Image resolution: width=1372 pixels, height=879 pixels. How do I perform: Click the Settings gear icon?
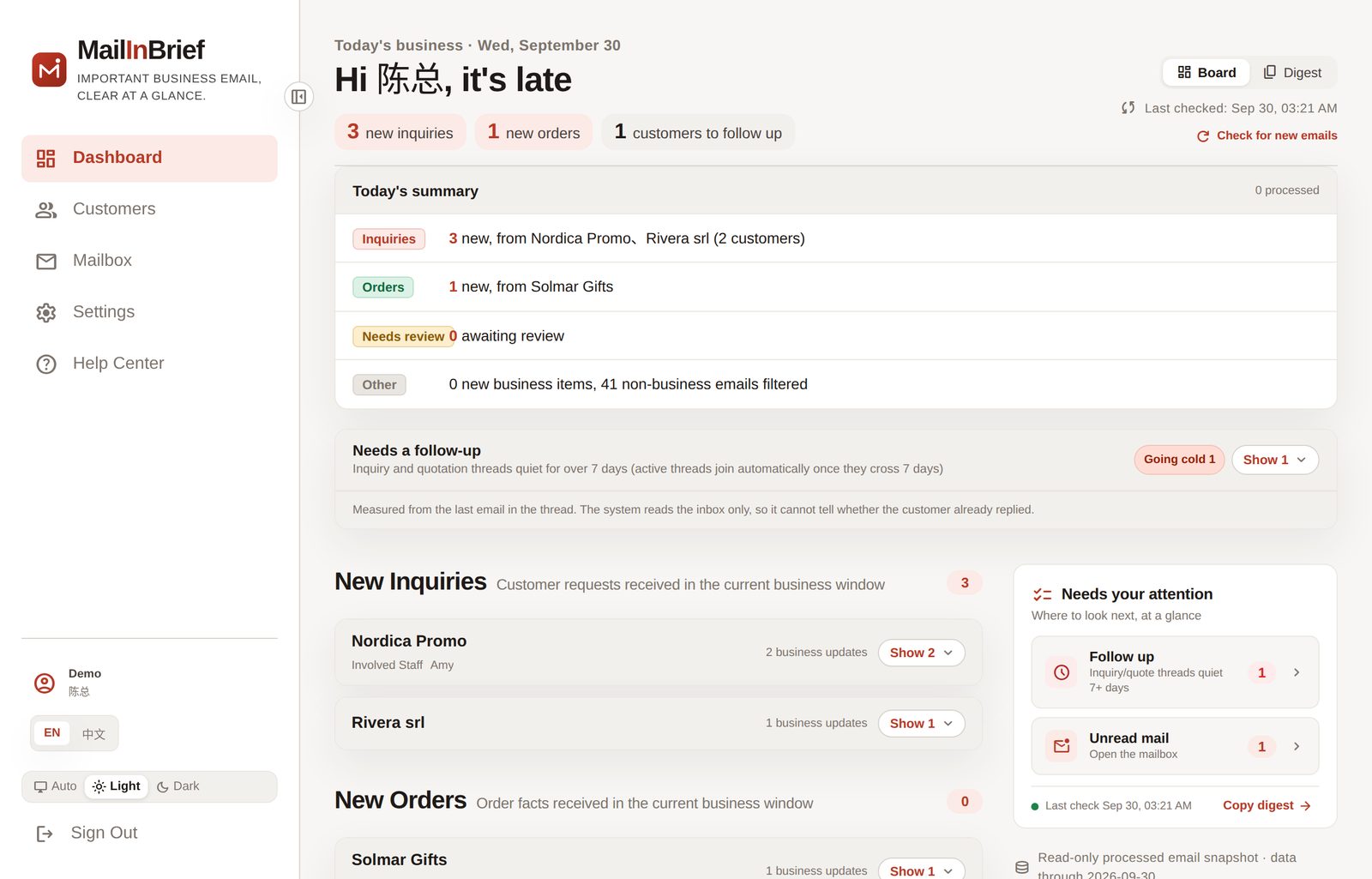tap(46, 313)
